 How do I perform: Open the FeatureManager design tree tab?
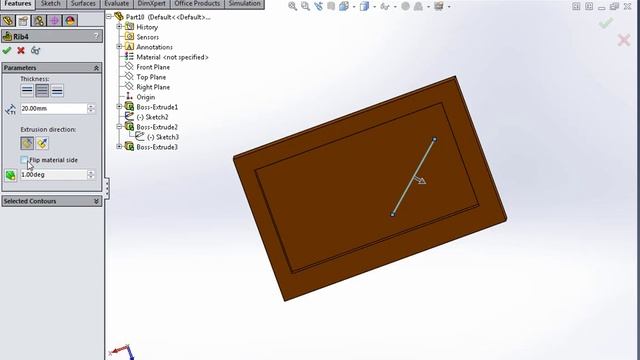(x=8, y=20)
